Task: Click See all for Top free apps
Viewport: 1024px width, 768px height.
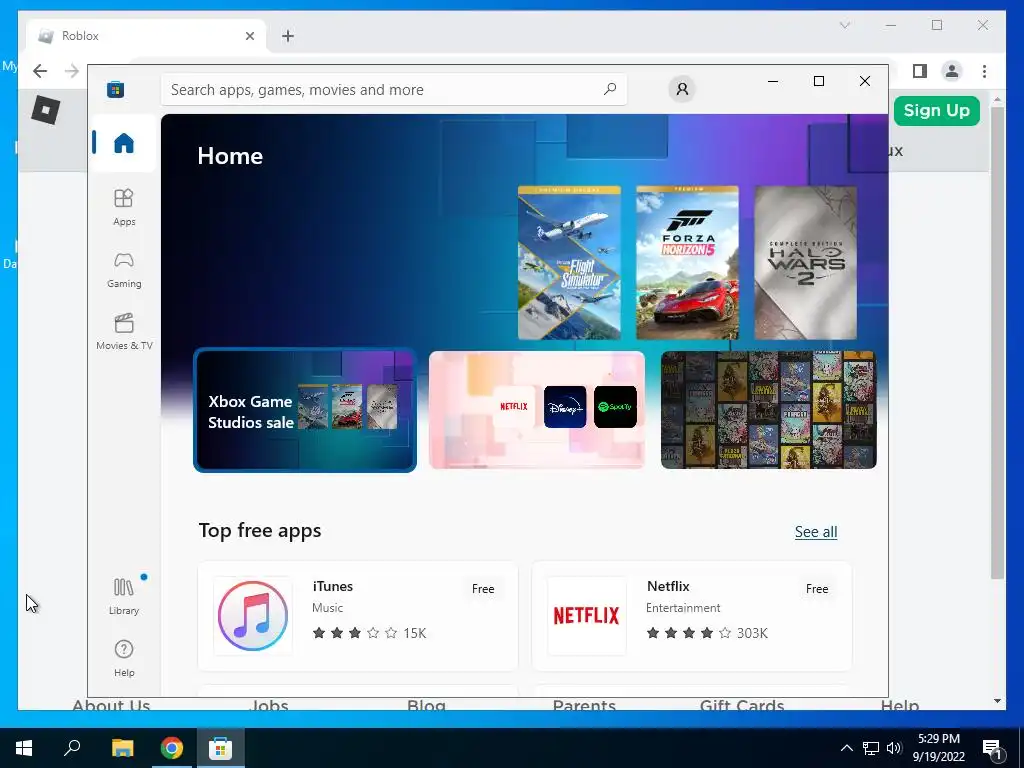Action: 816,532
